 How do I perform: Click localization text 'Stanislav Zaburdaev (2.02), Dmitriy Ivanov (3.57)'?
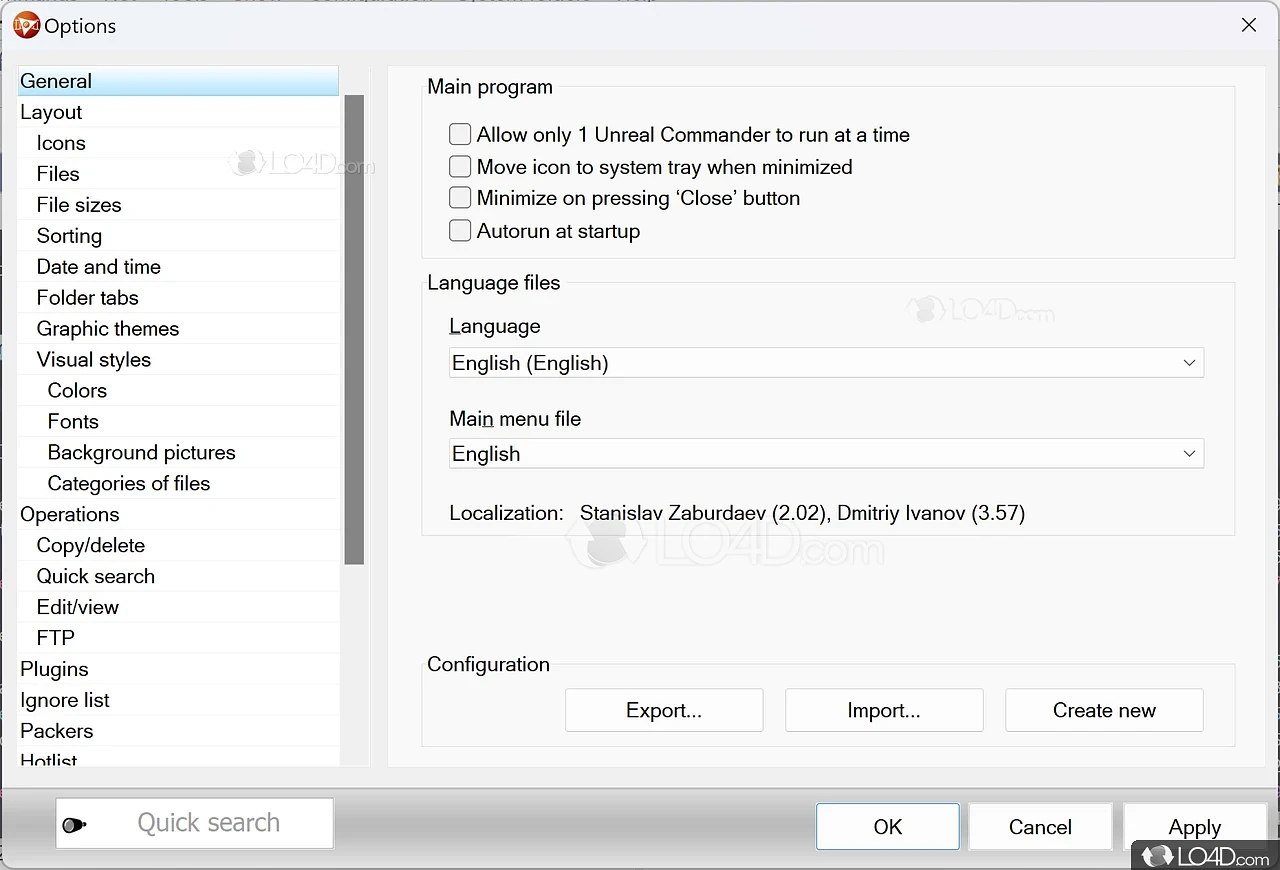[802, 513]
